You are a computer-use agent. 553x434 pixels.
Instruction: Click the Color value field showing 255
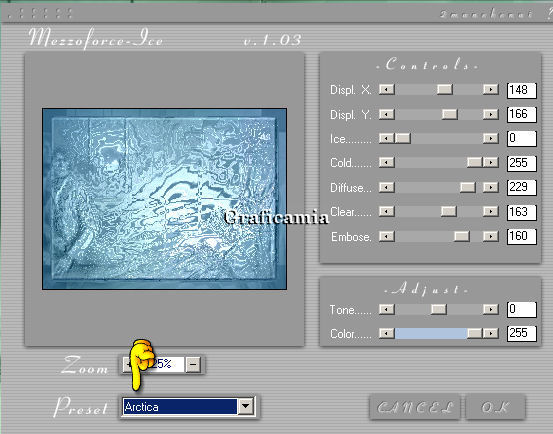point(522,334)
